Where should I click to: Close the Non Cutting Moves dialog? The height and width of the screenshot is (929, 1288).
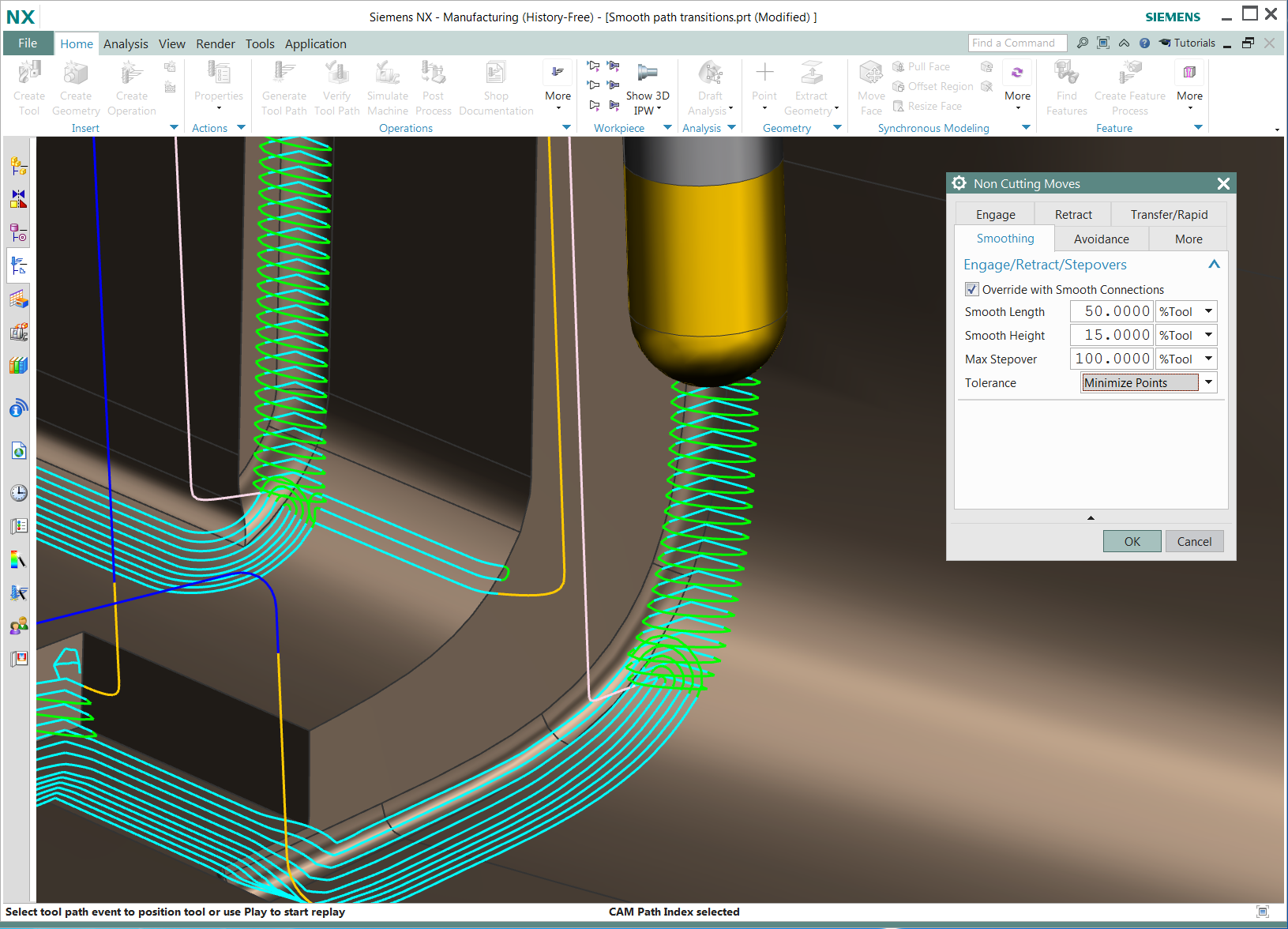click(1223, 183)
